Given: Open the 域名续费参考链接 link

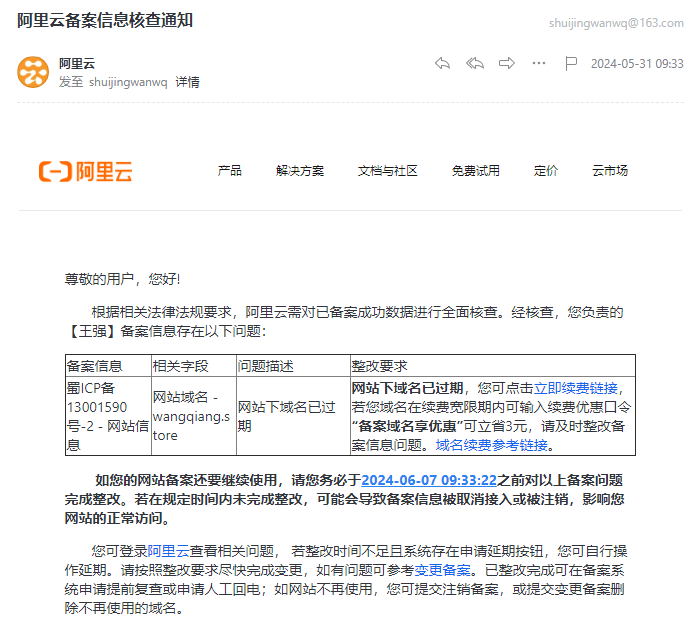Looking at the screenshot, I should 491,445.
